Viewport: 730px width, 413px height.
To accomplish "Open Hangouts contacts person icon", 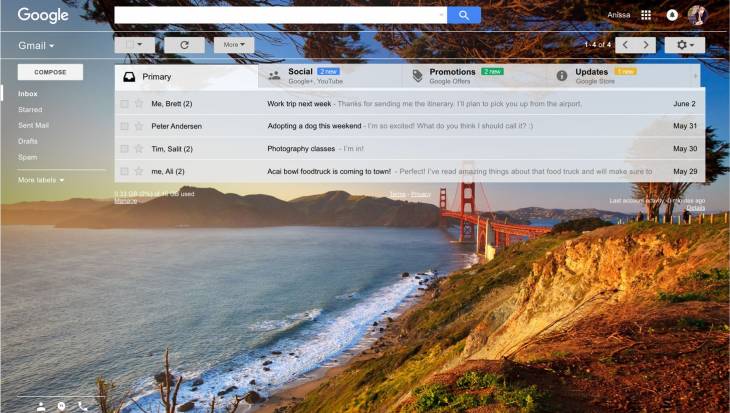I will tap(41, 406).
